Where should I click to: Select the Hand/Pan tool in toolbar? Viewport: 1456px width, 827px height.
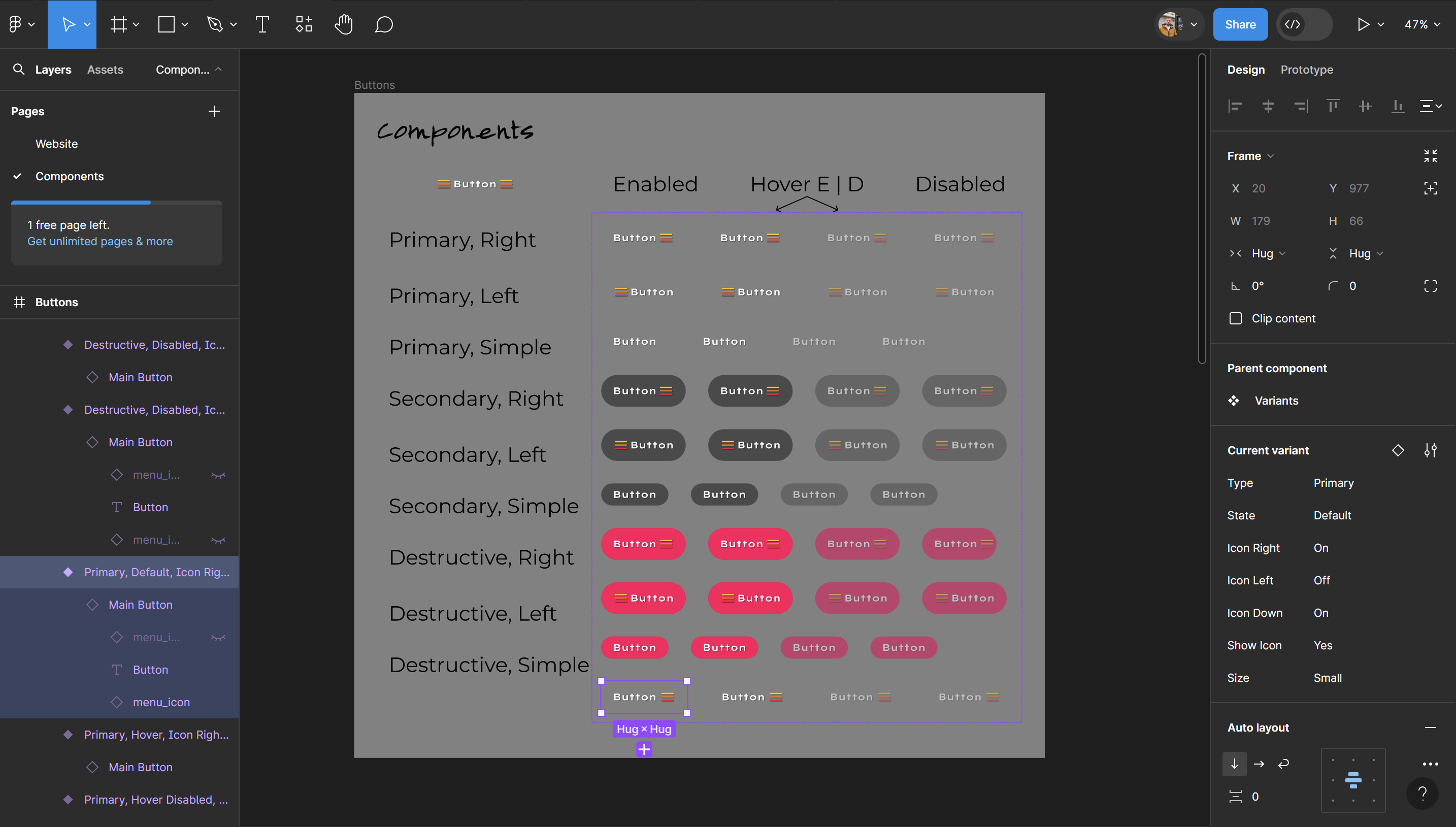click(x=344, y=23)
